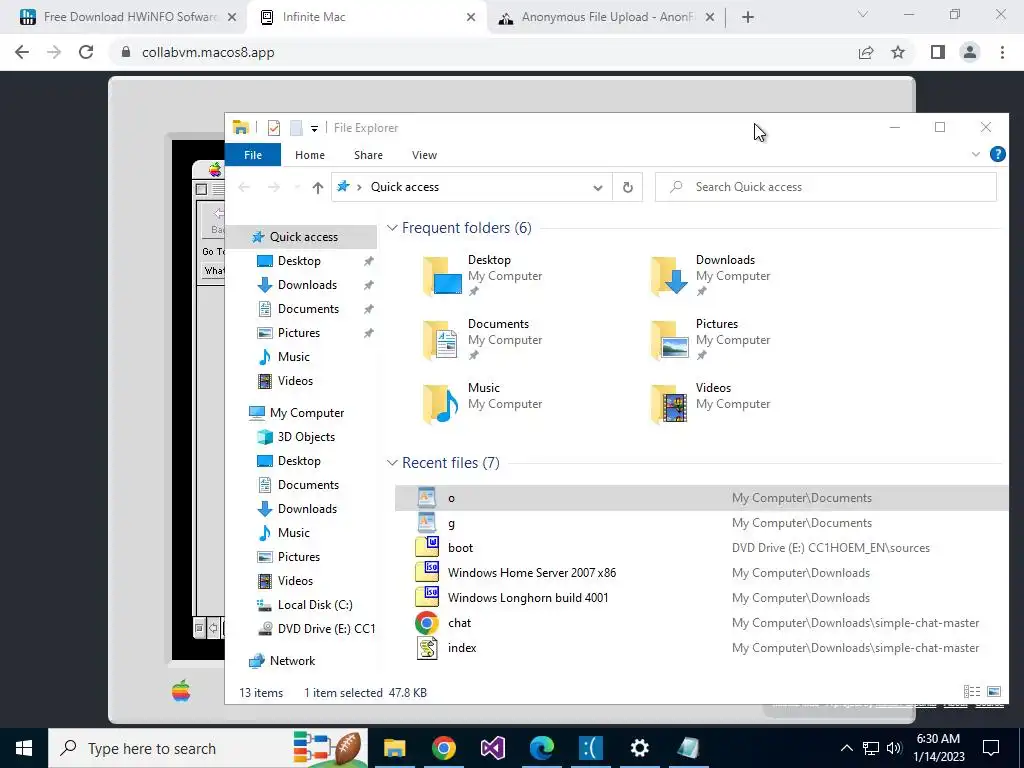This screenshot has width=1024, height=768.
Task: Select Windows Home Server 2007 x86 file
Action: [x=701, y=573]
